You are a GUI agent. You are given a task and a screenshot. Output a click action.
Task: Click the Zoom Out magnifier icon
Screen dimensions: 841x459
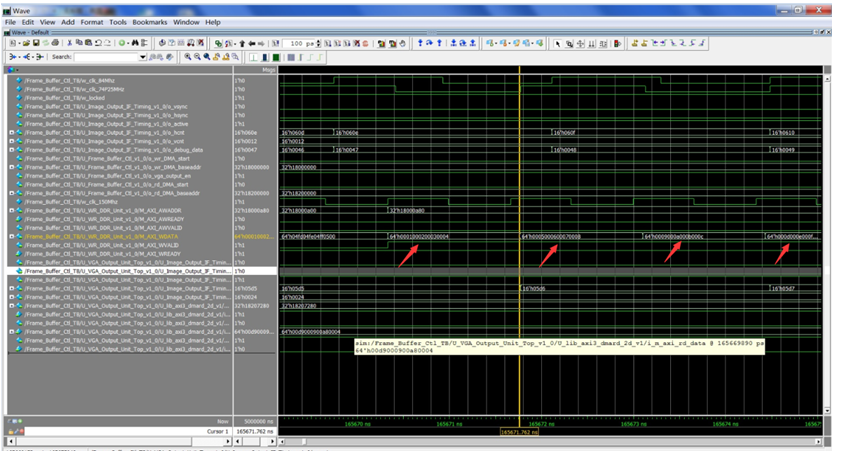pyautogui.click(x=197, y=57)
